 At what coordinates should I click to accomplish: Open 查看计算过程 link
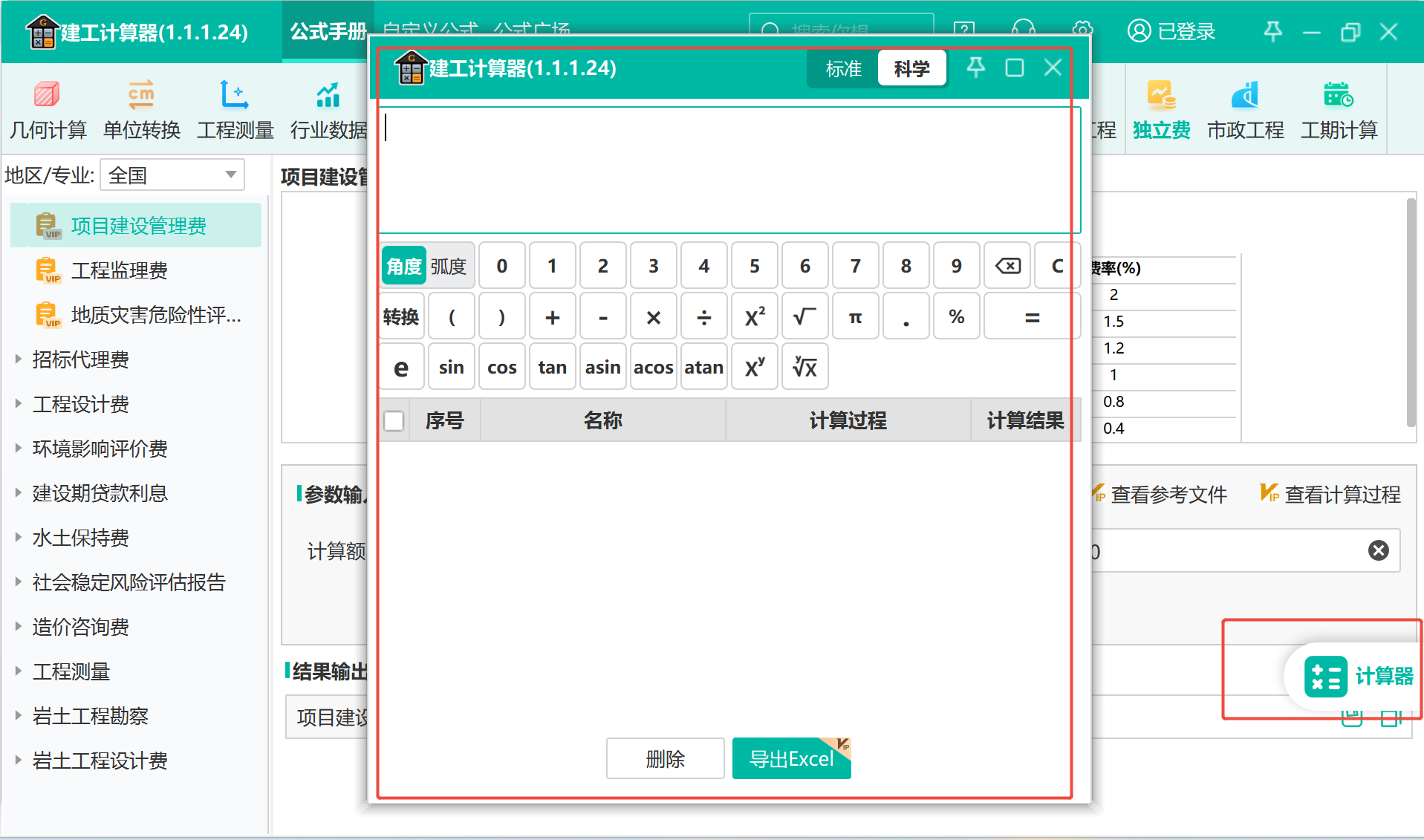click(x=1330, y=494)
